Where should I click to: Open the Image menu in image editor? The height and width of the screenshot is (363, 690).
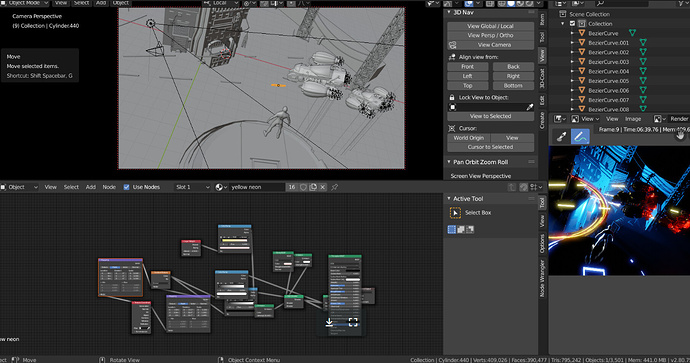click(x=633, y=119)
